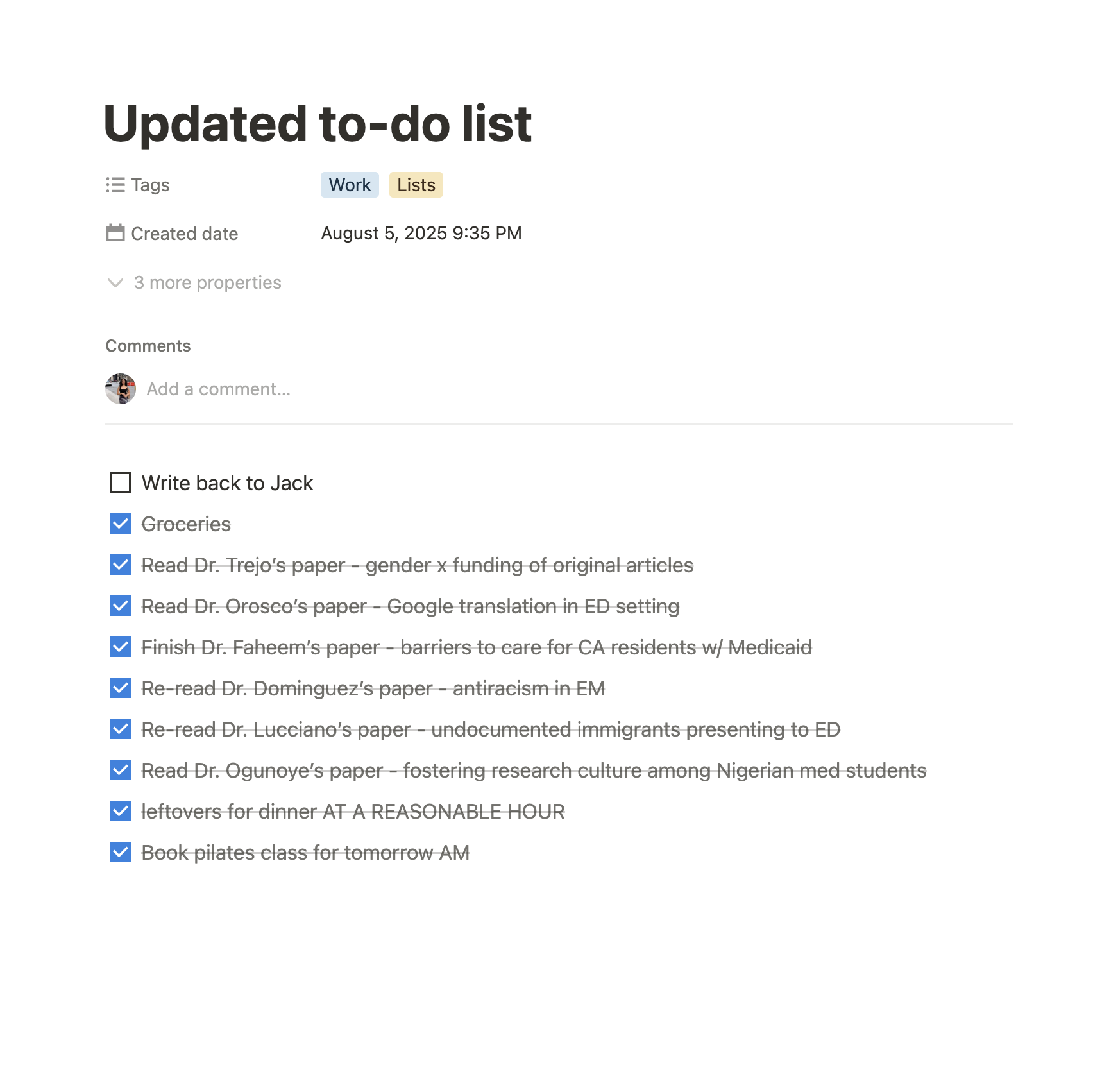Expand the 3 more properties chevron
The image size is (1093, 1092).
click(115, 283)
